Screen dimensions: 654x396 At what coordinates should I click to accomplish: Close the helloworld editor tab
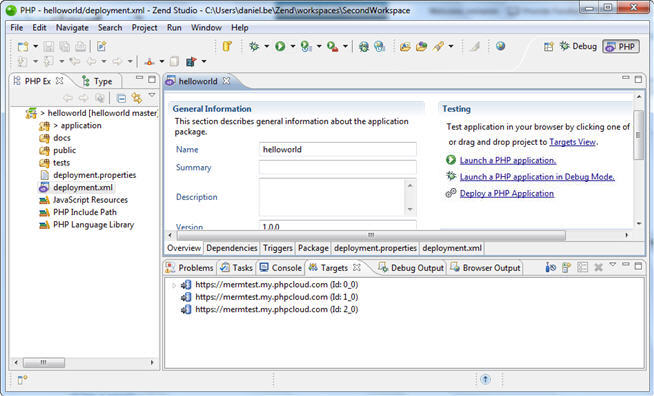pos(226,81)
